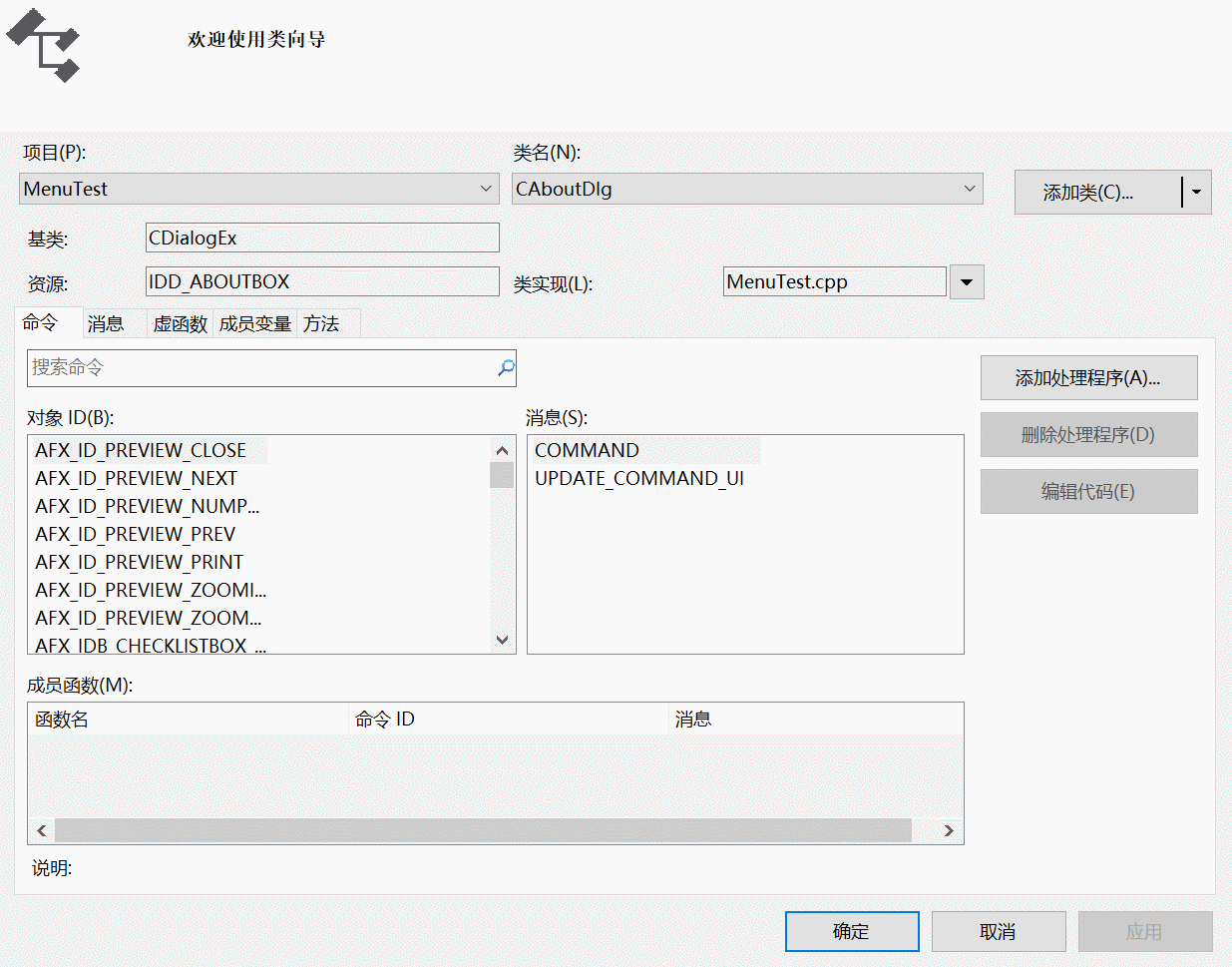The height and width of the screenshot is (967, 1232).
Task: Expand the 添加类 split-button arrow
Action: click(1196, 192)
